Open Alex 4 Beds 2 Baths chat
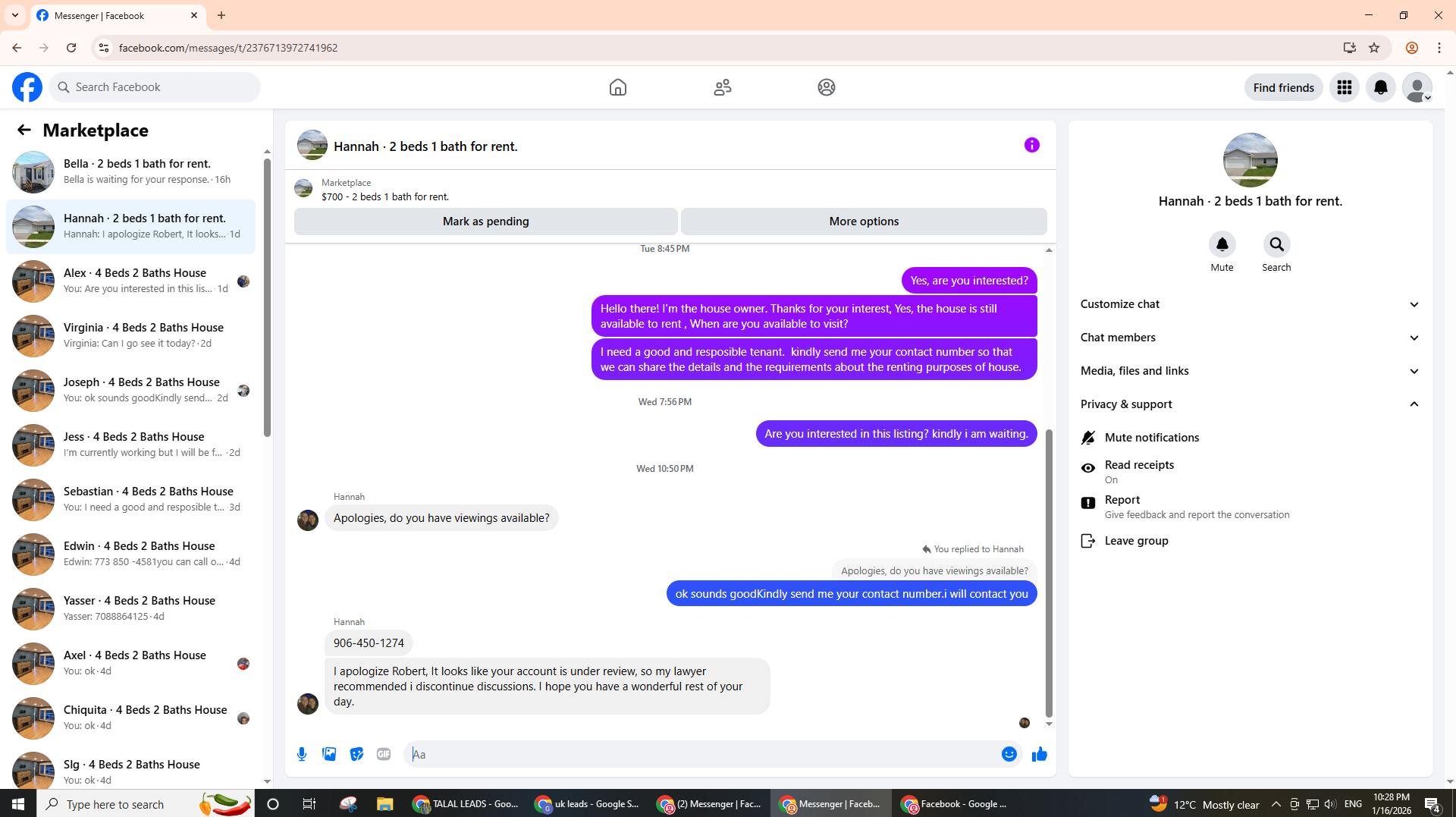The height and width of the screenshot is (817, 1456). pyautogui.click(x=130, y=281)
